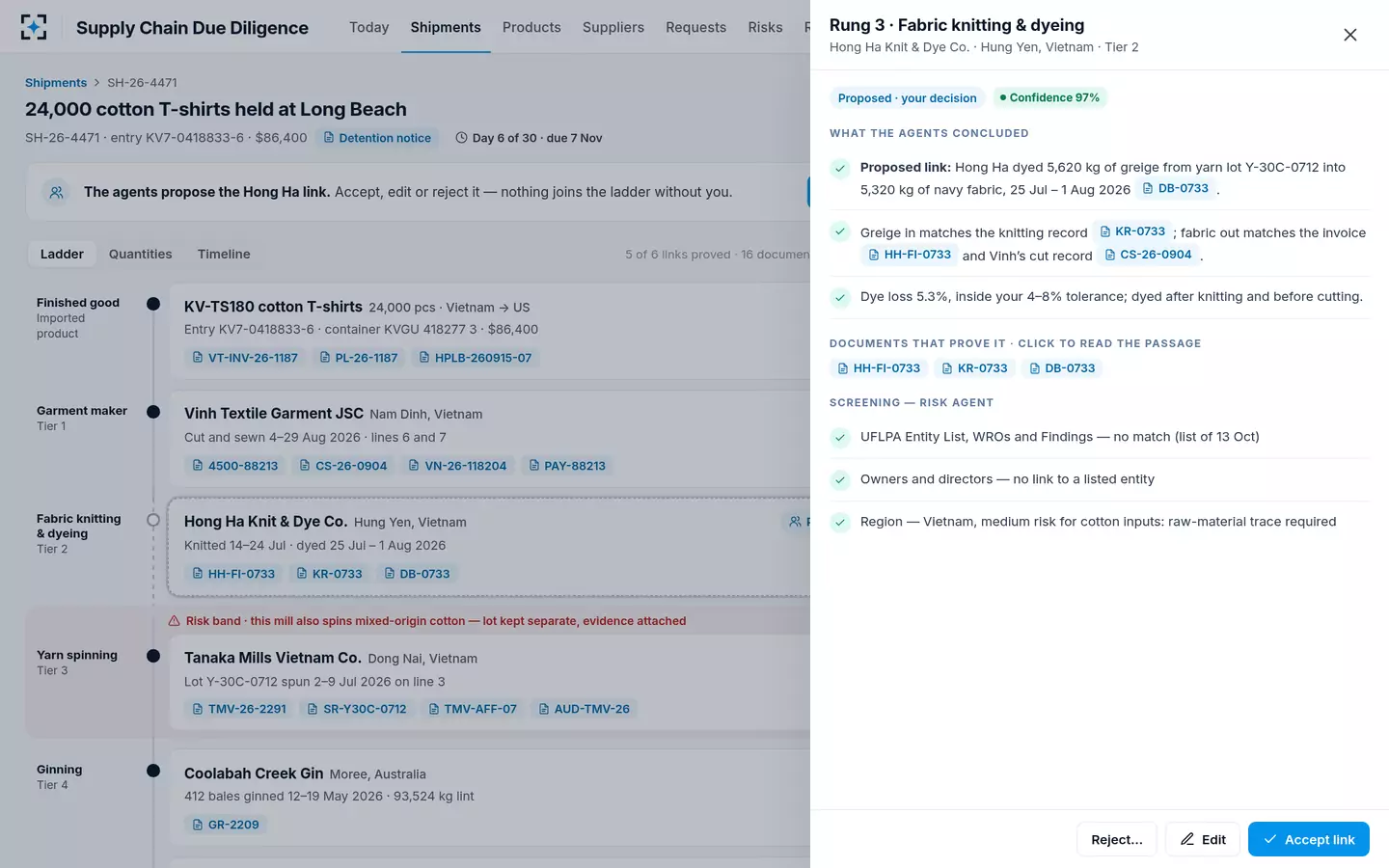Open spinning record SR-Y30C-0712
The height and width of the screenshot is (868, 1389).
coord(356,709)
